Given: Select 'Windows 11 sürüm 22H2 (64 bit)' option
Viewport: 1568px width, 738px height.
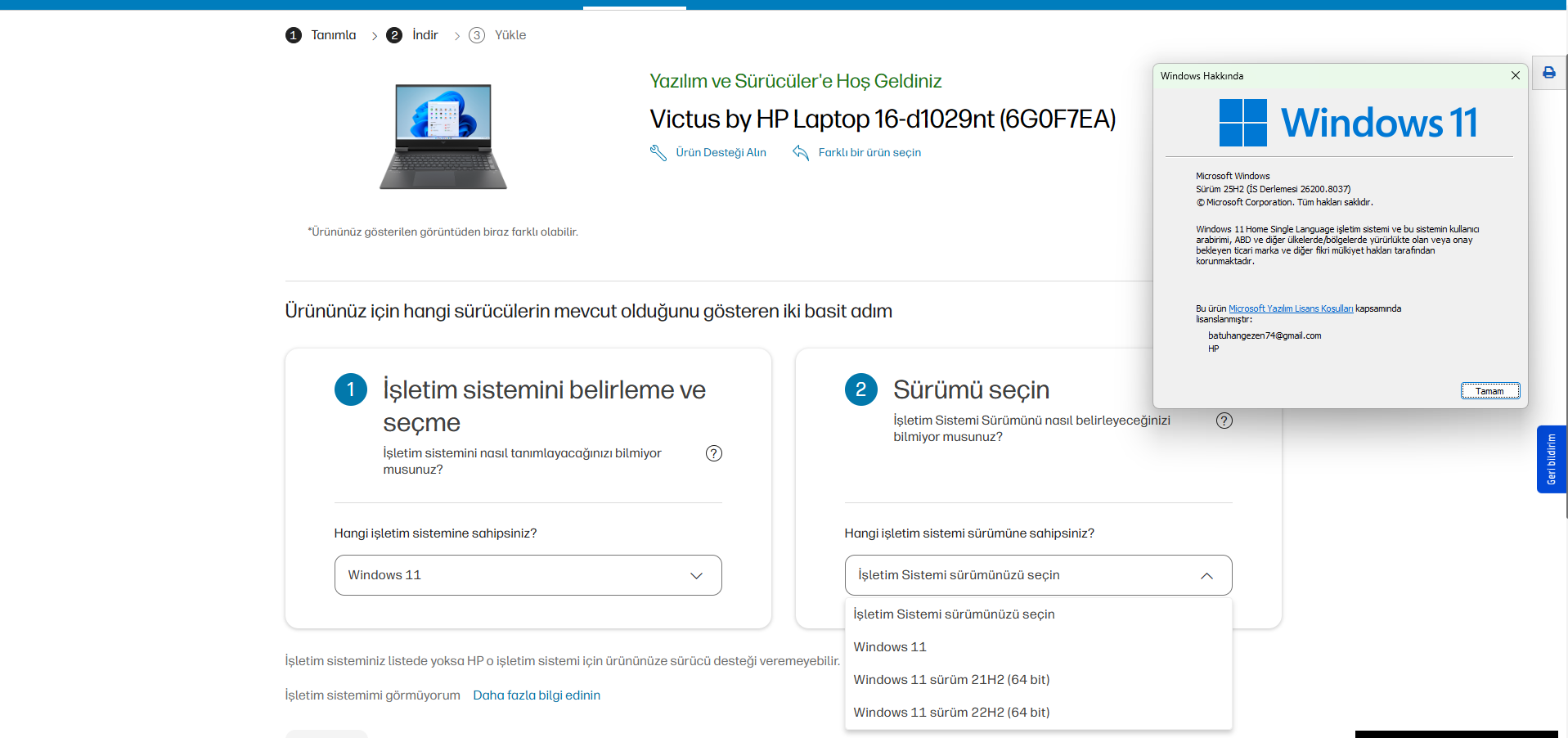Looking at the screenshot, I should (1038, 713).
